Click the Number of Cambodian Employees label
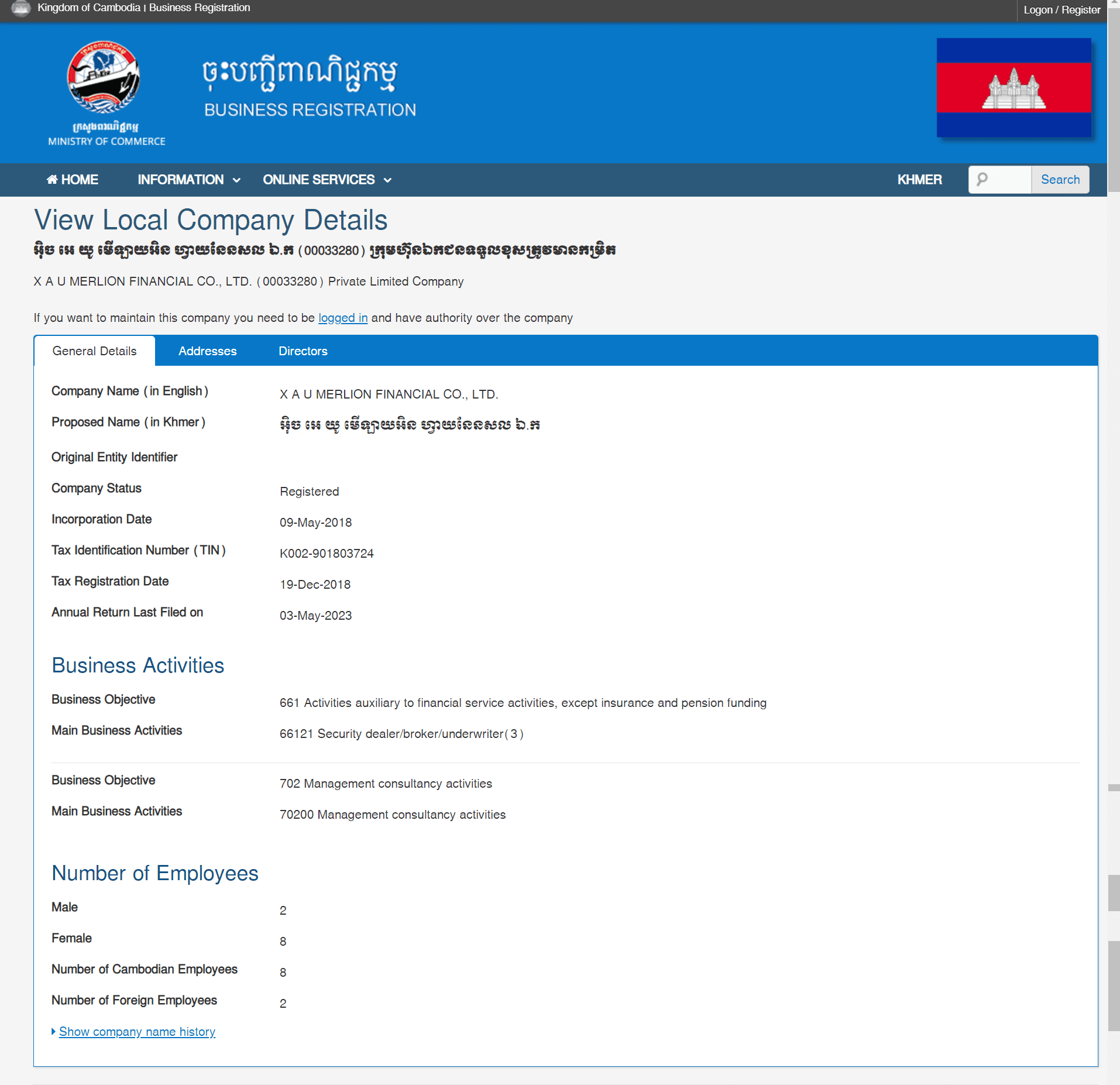Image resolution: width=1120 pixels, height=1085 pixels. point(145,969)
